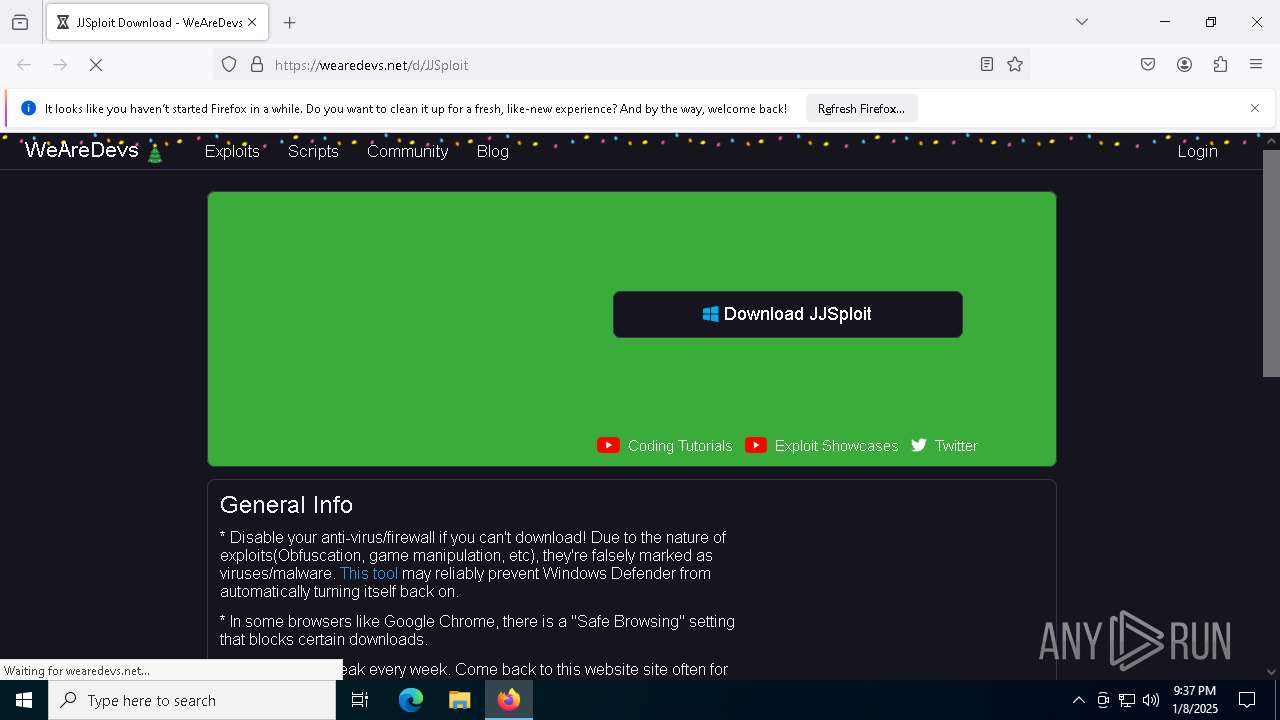Open Firefox account icon

pos(1184,65)
